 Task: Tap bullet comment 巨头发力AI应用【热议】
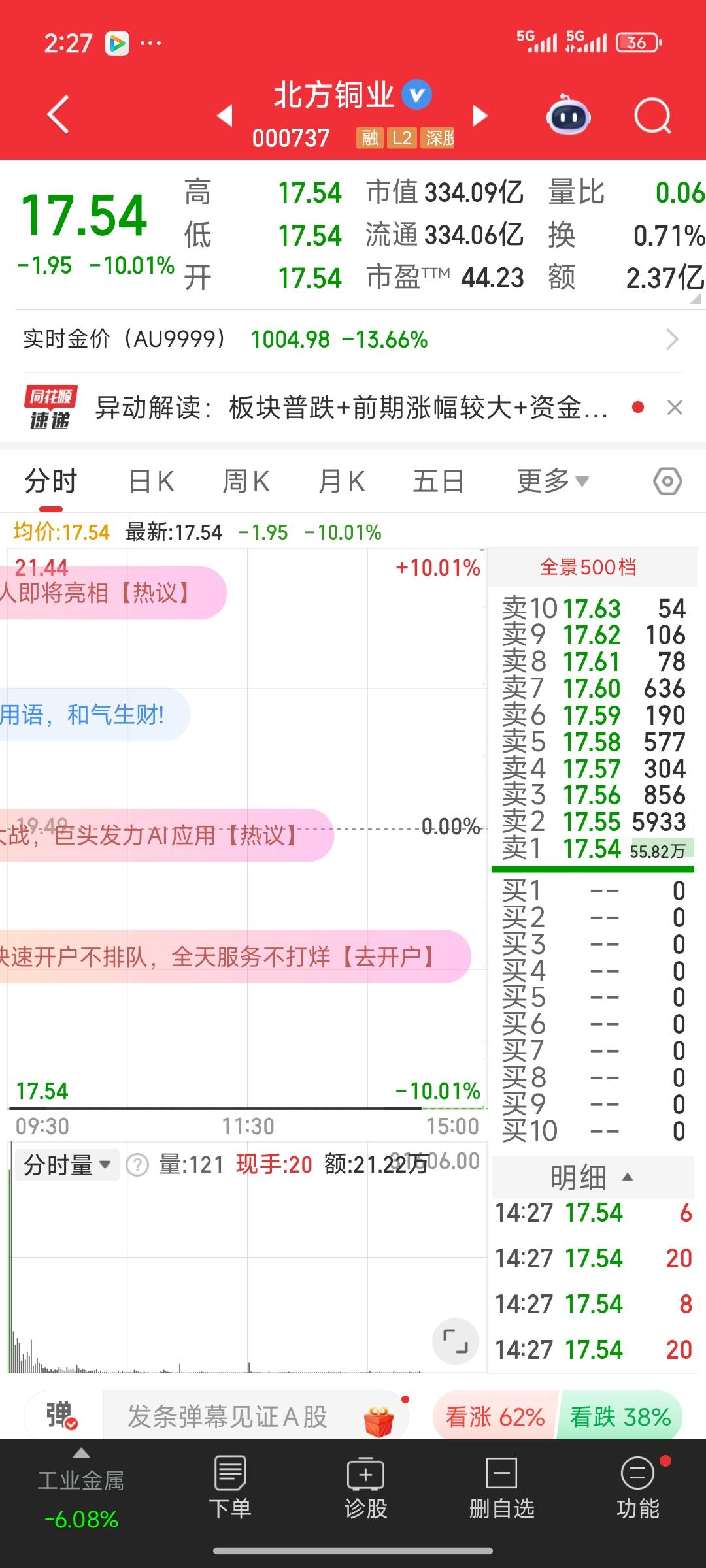[x=167, y=835]
